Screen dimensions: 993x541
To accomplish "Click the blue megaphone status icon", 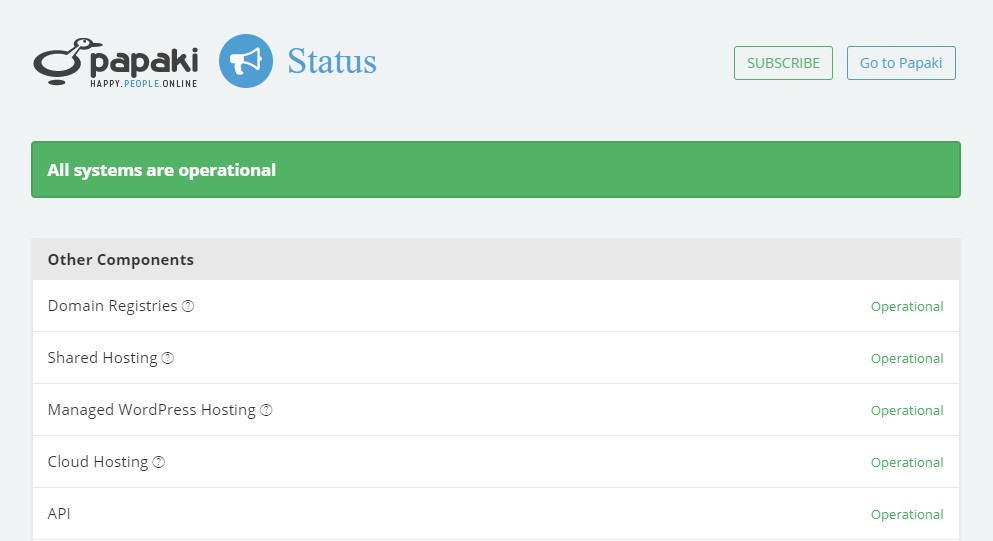I will point(246,61).
